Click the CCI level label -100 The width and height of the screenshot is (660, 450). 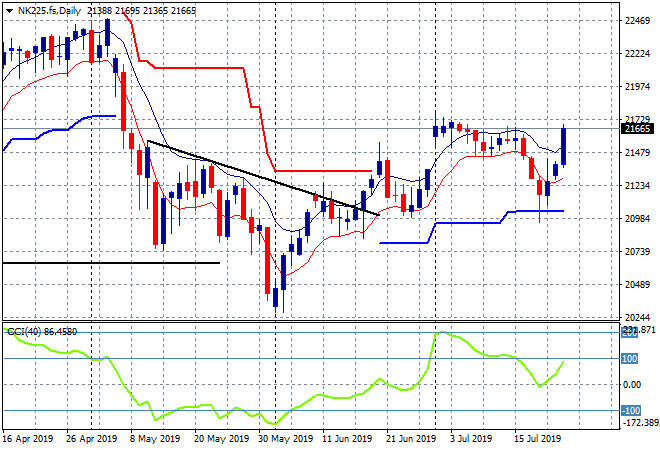pyautogui.click(x=631, y=410)
